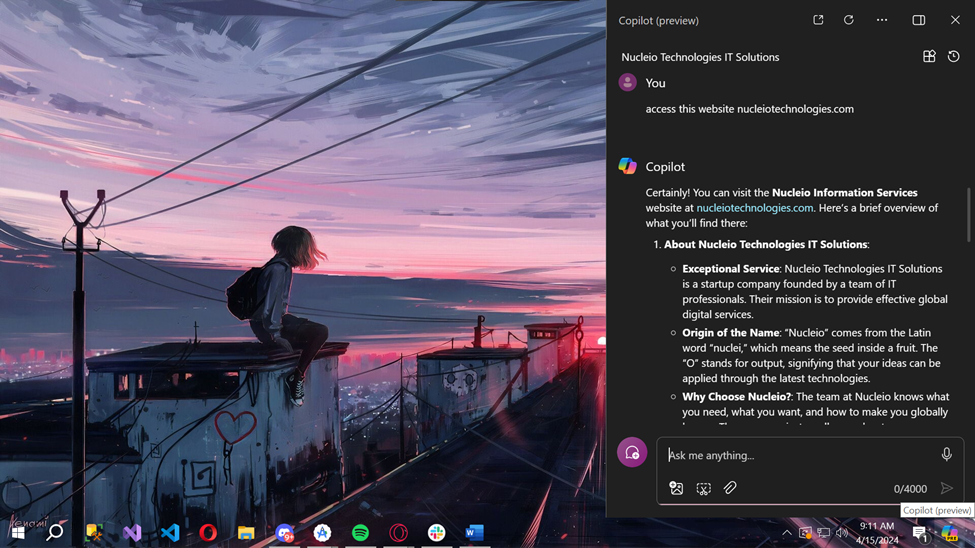Click the conversation title Nucleio Technologies IT Solutions

point(700,57)
